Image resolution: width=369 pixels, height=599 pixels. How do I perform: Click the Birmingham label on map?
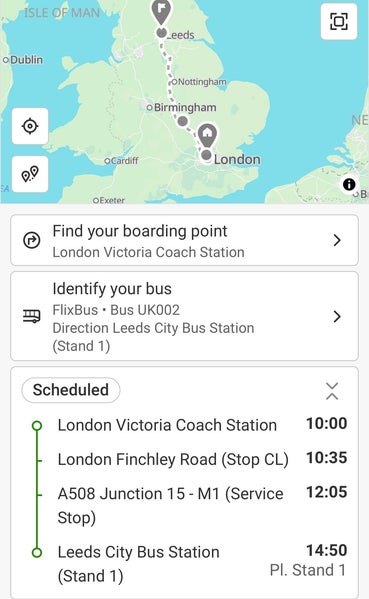[x=185, y=108]
